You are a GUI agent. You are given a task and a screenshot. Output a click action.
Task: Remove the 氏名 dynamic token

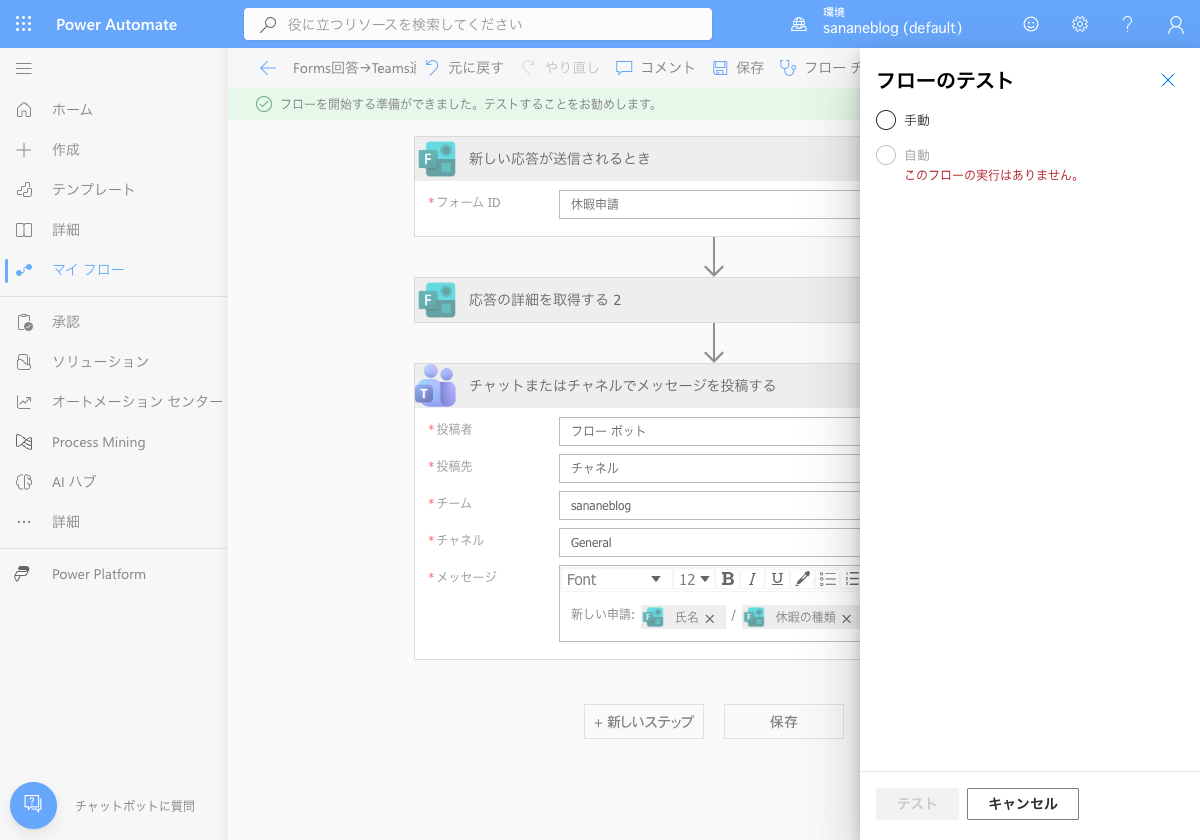(710, 619)
